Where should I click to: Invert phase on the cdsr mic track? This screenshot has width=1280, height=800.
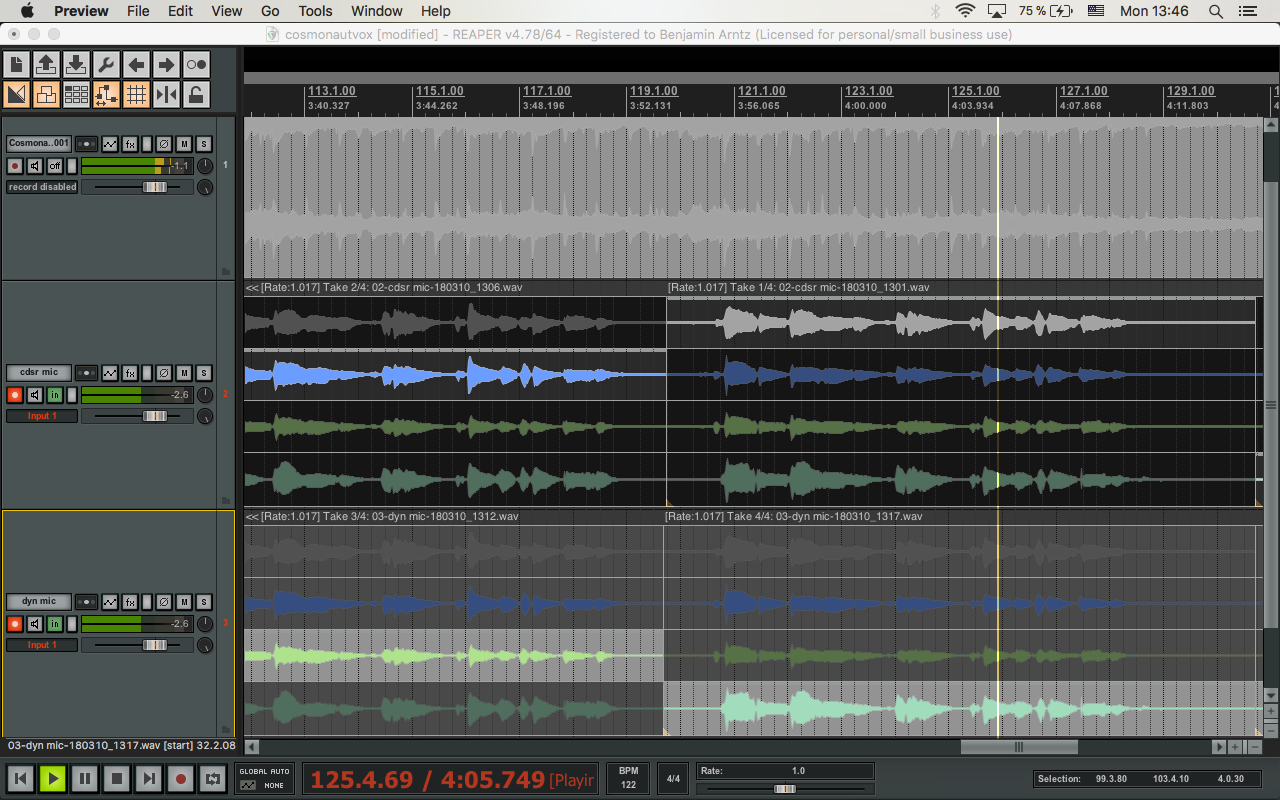point(165,373)
